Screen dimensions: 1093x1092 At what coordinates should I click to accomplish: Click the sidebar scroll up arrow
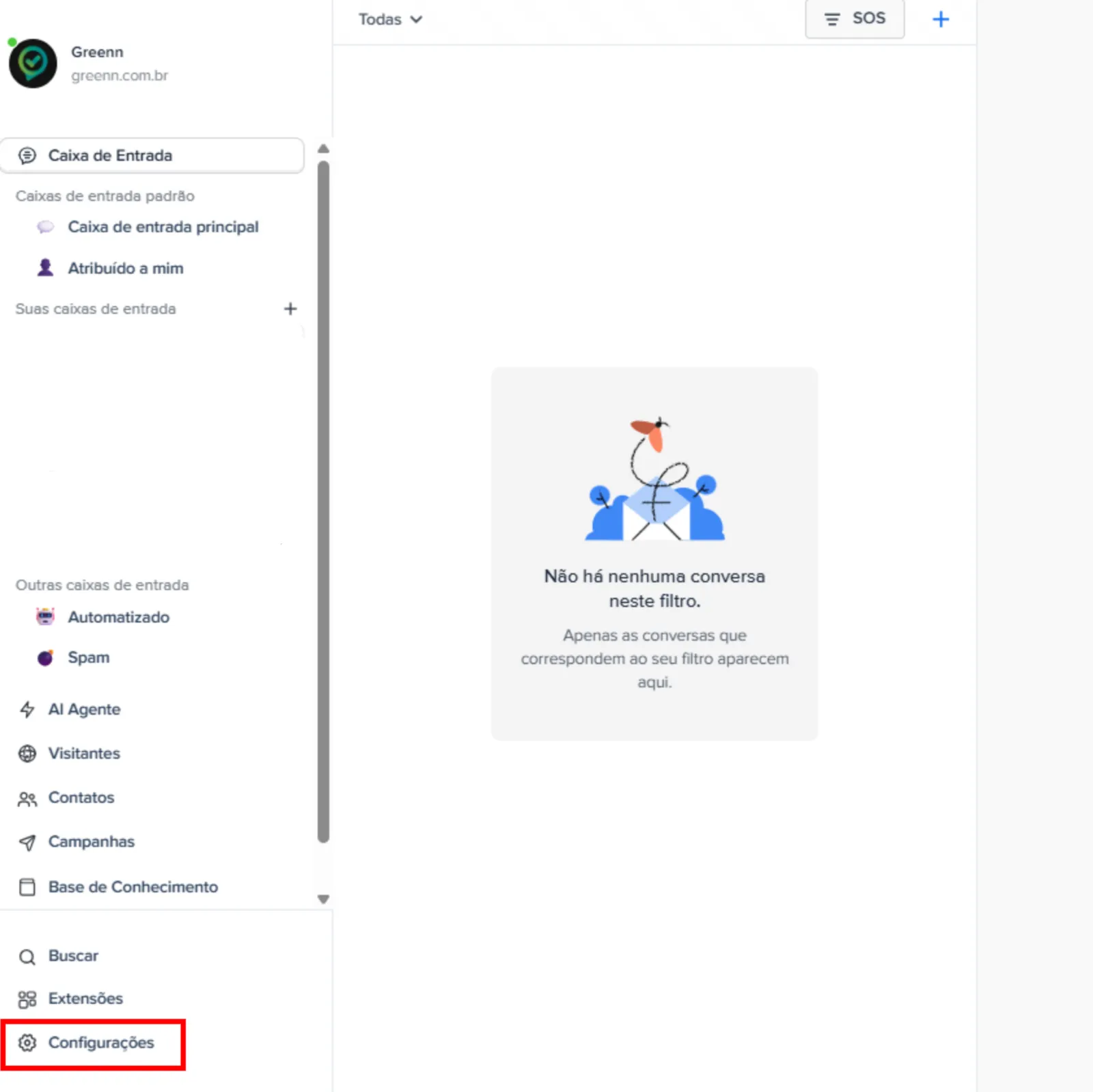[x=324, y=149]
